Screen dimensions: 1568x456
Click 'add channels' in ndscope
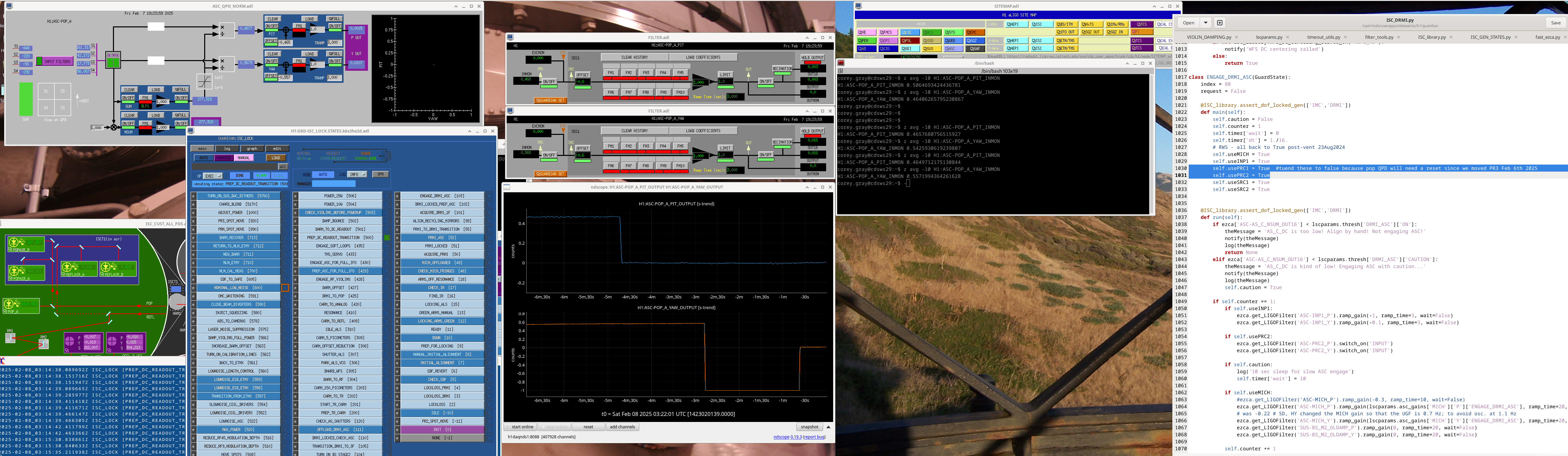(x=622, y=427)
